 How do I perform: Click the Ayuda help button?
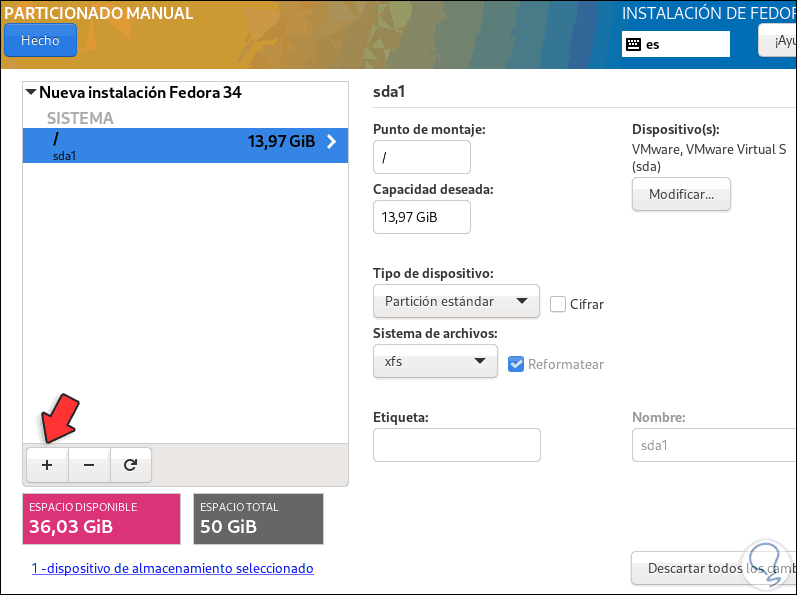[778, 41]
